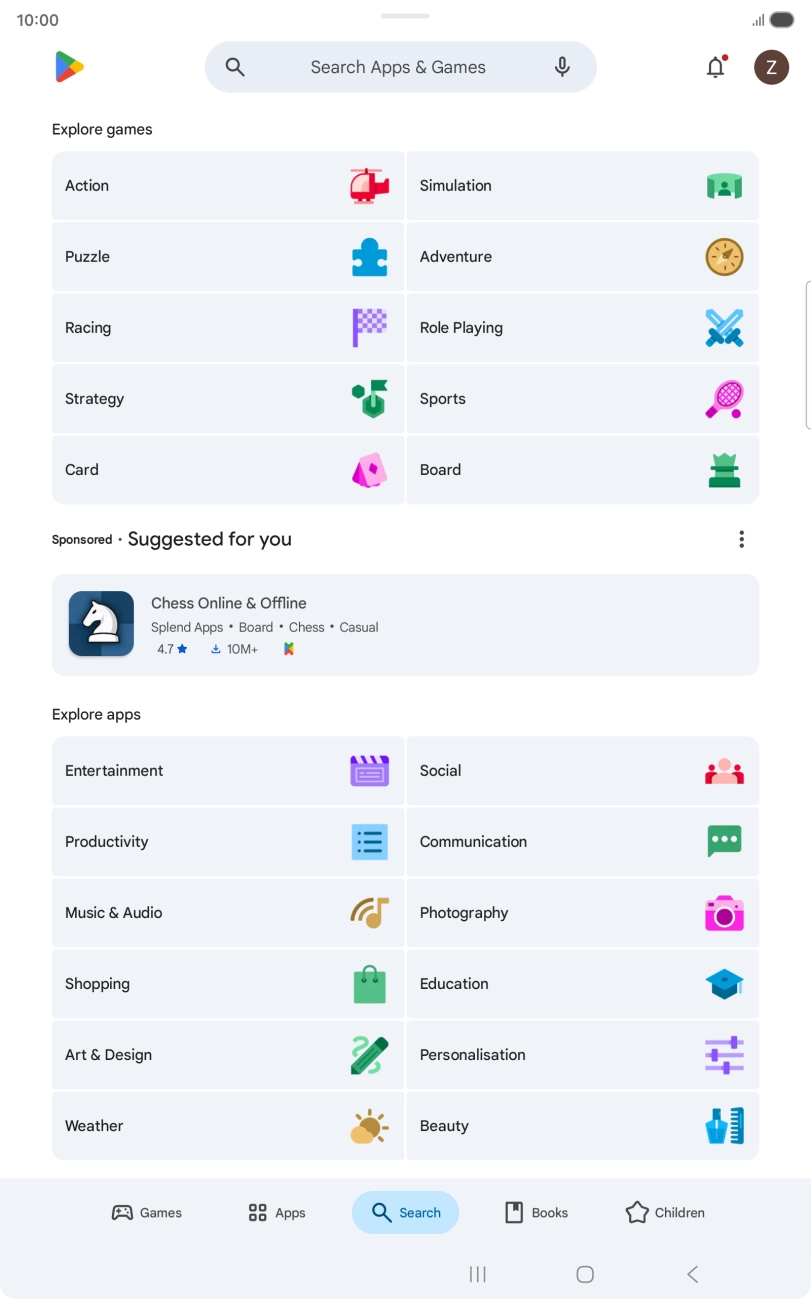Go to the Children tab
This screenshot has height=1299, width=811.
point(665,1213)
